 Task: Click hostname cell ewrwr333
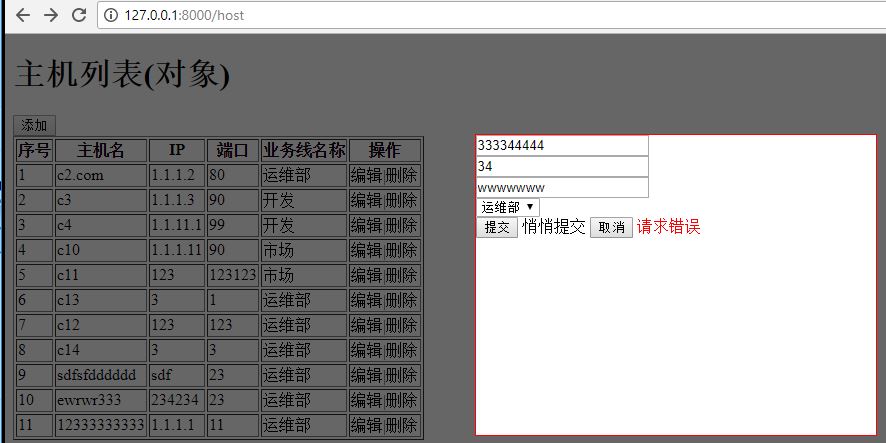click(x=101, y=400)
